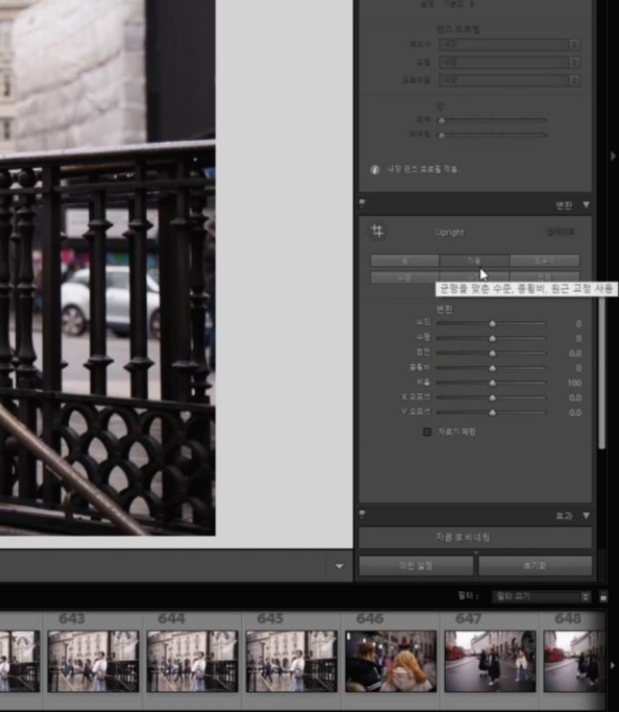619x712 pixels.
Task: Click the 비율 (Scale) value field showing 100
Action: tap(574, 383)
